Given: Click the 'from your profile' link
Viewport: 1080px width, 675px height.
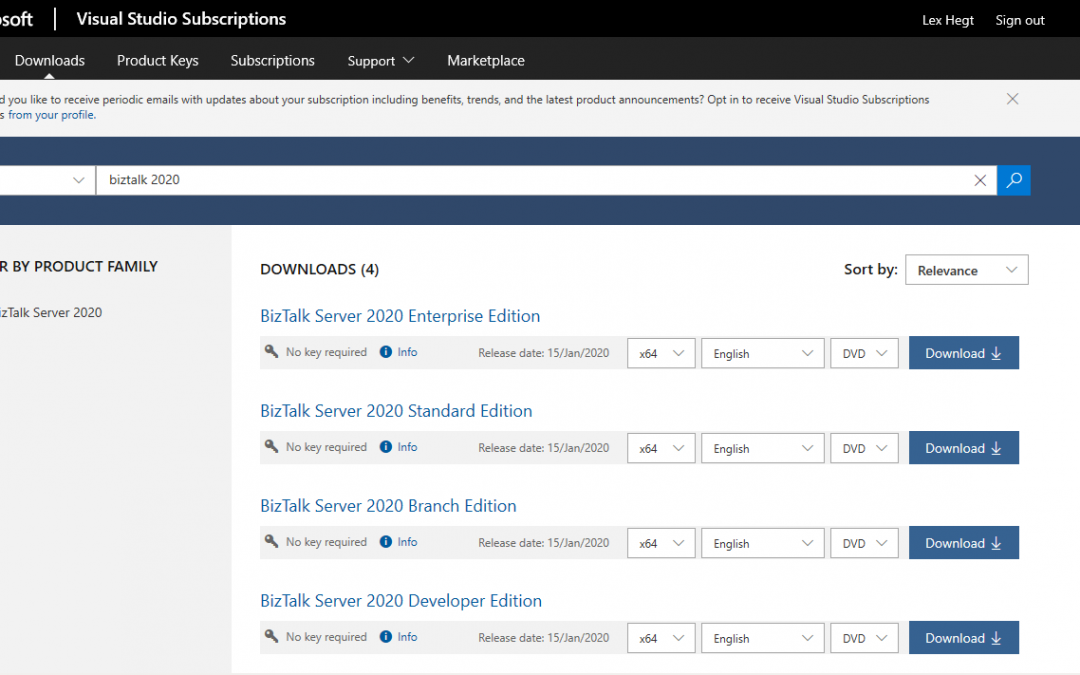Looking at the screenshot, I should [52, 115].
